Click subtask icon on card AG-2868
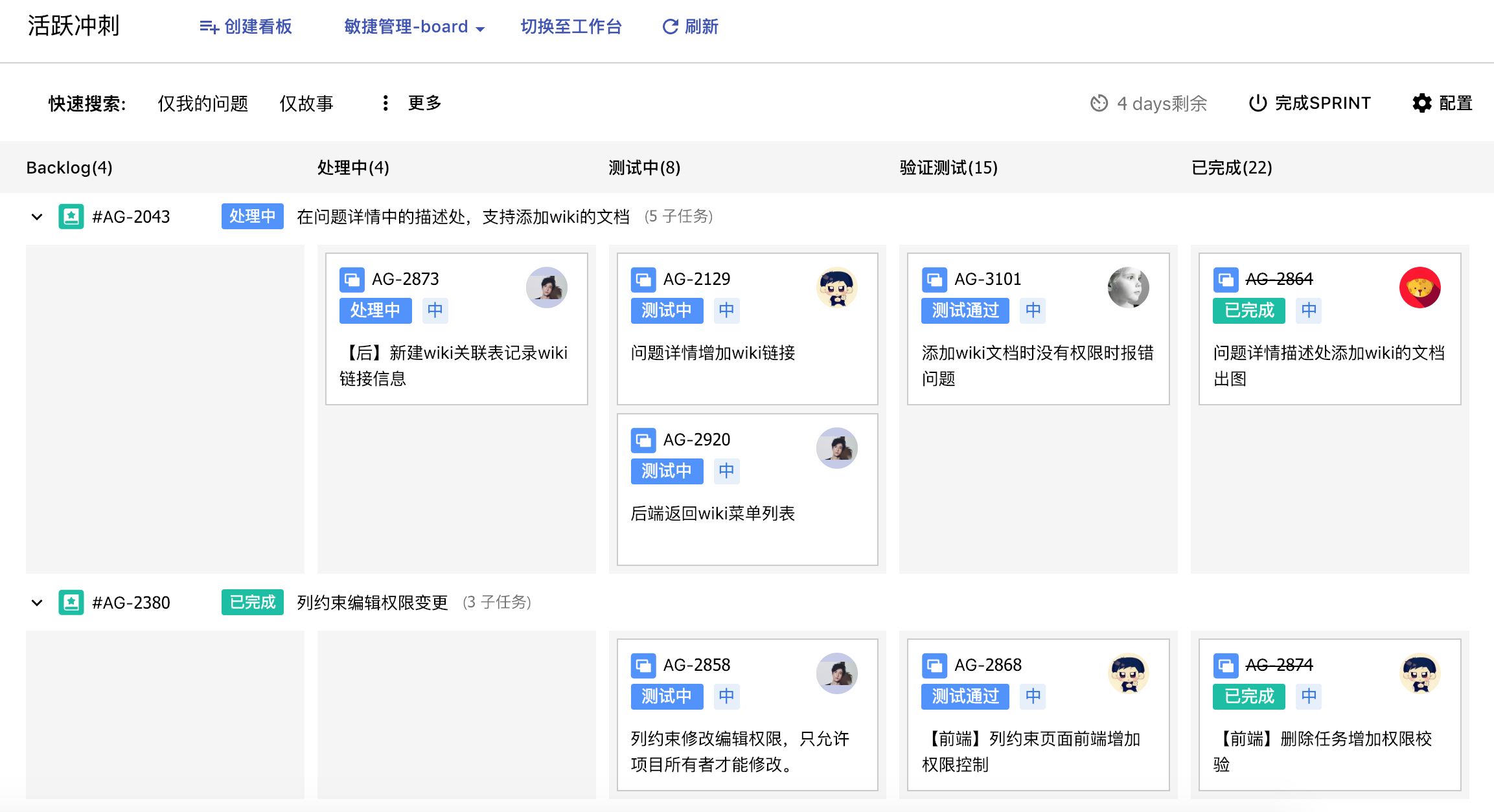 click(934, 666)
